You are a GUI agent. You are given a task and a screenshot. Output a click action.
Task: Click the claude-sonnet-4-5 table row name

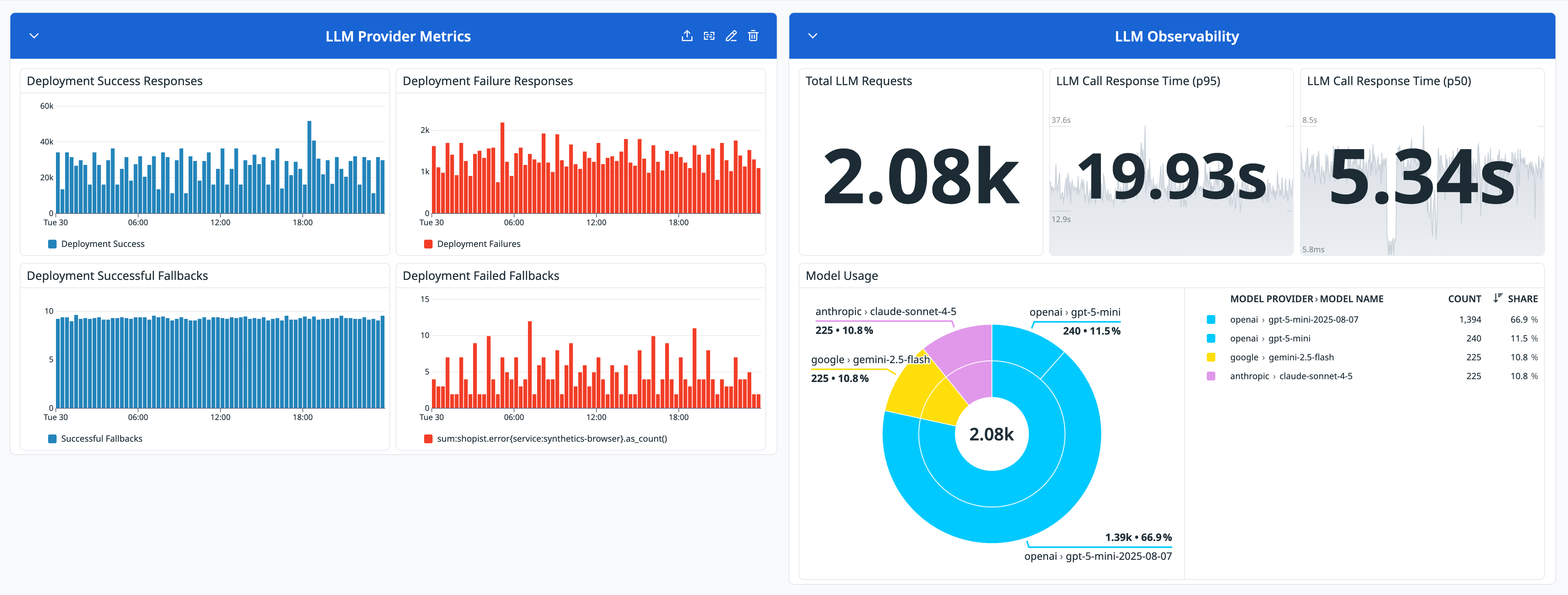click(x=1290, y=376)
